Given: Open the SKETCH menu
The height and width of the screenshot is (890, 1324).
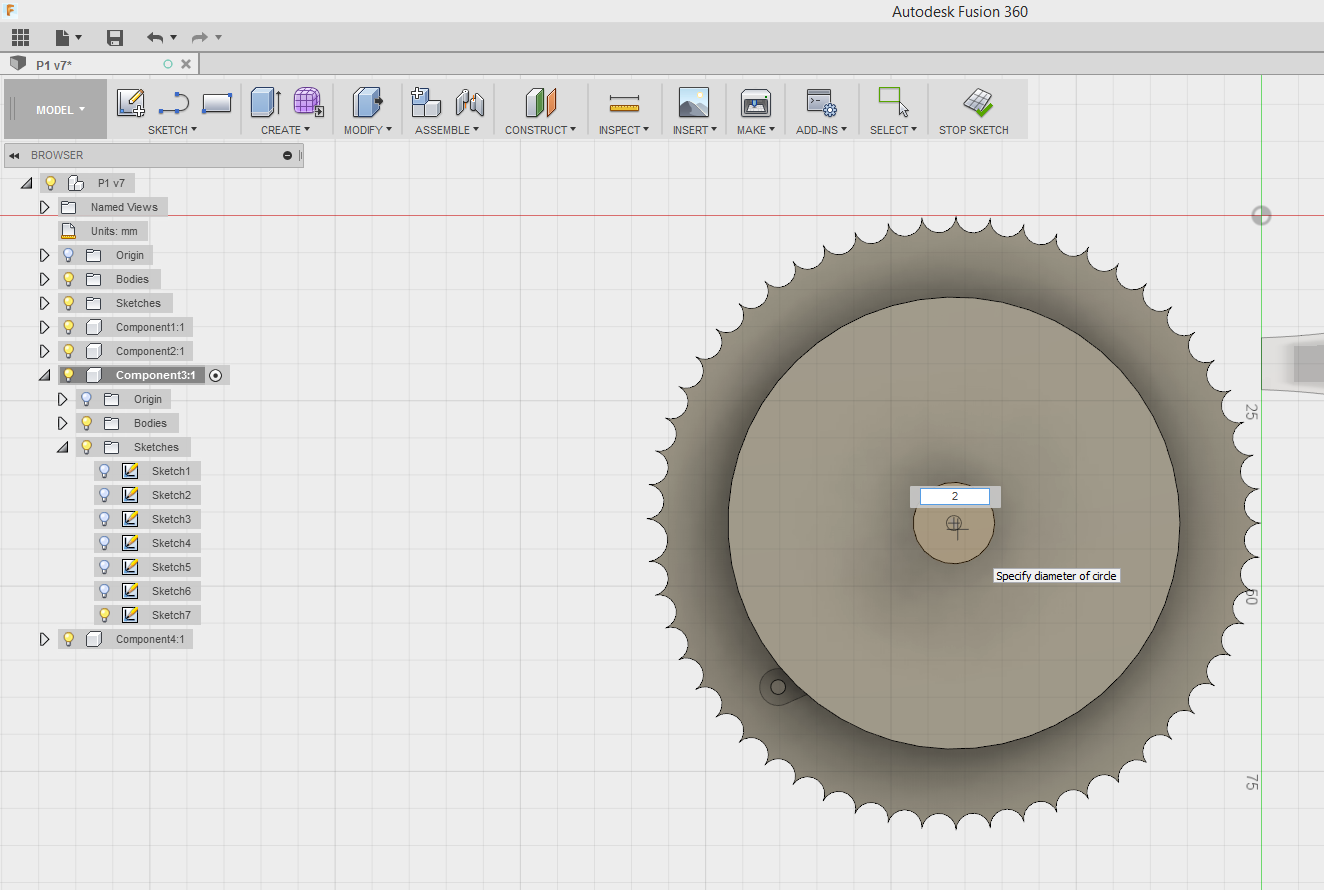Looking at the screenshot, I should (x=172, y=130).
